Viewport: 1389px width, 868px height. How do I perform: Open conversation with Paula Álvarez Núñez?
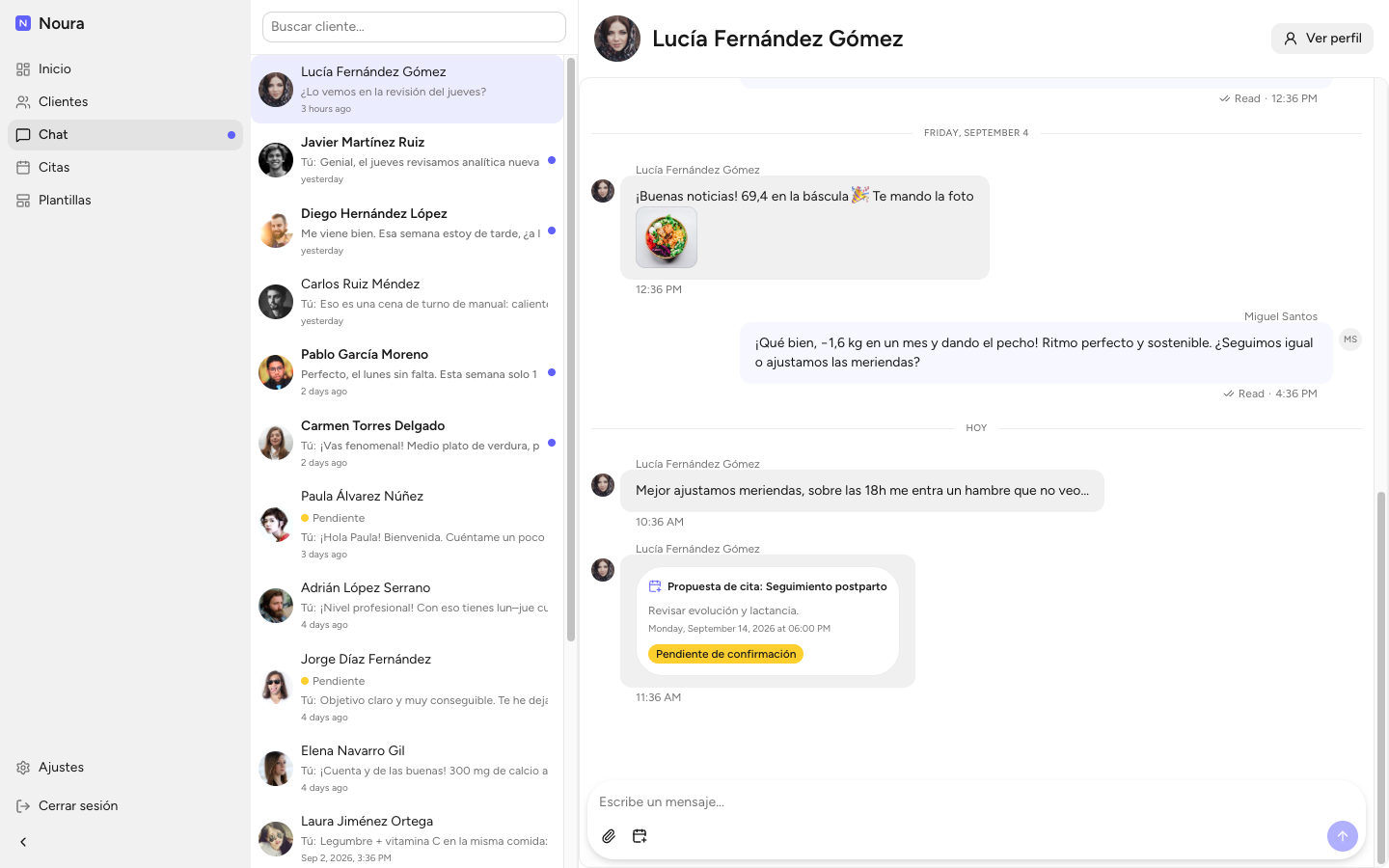(x=407, y=525)
